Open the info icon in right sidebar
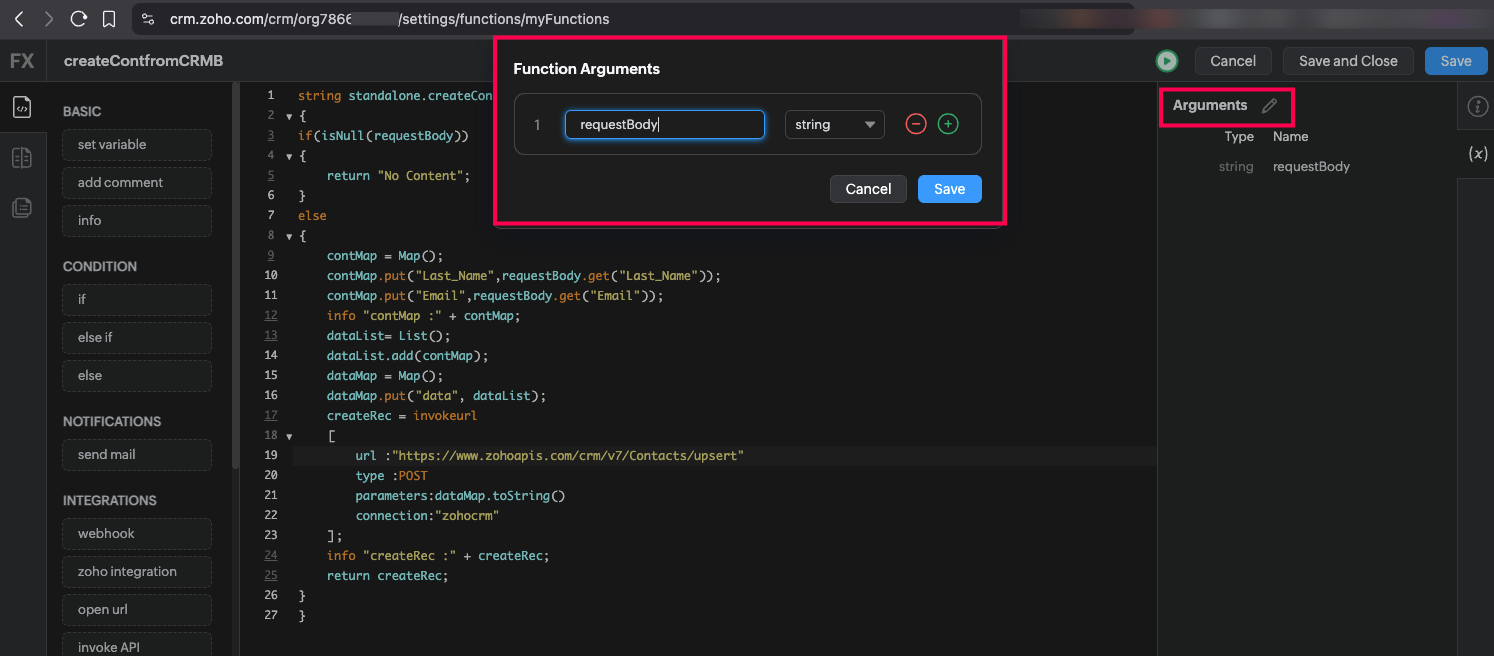Screen dimensions: 1494x656 1477,107
